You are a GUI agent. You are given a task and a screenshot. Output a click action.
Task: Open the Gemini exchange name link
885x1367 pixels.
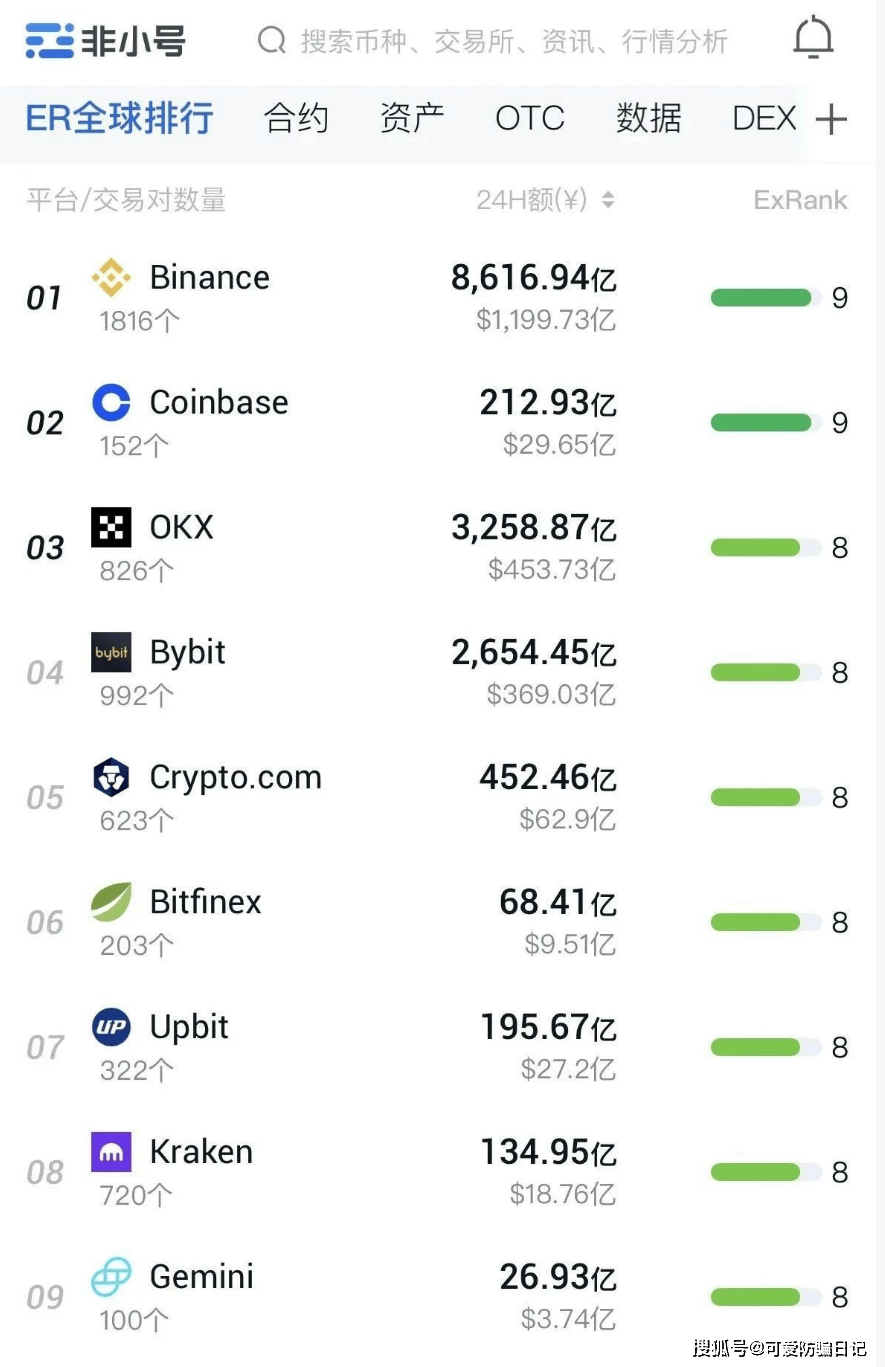click(201, 1277)
